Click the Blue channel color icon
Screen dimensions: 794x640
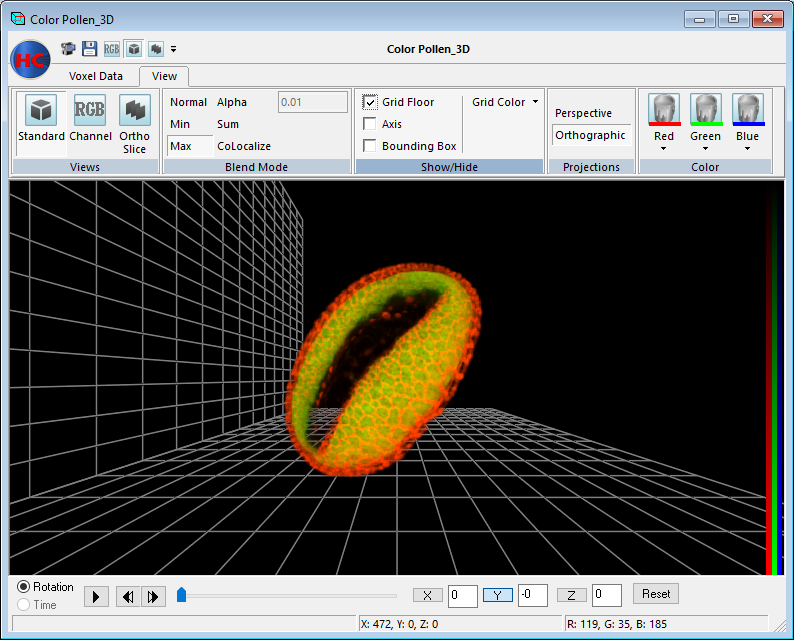pyautogui.click(x=747, y=108)
